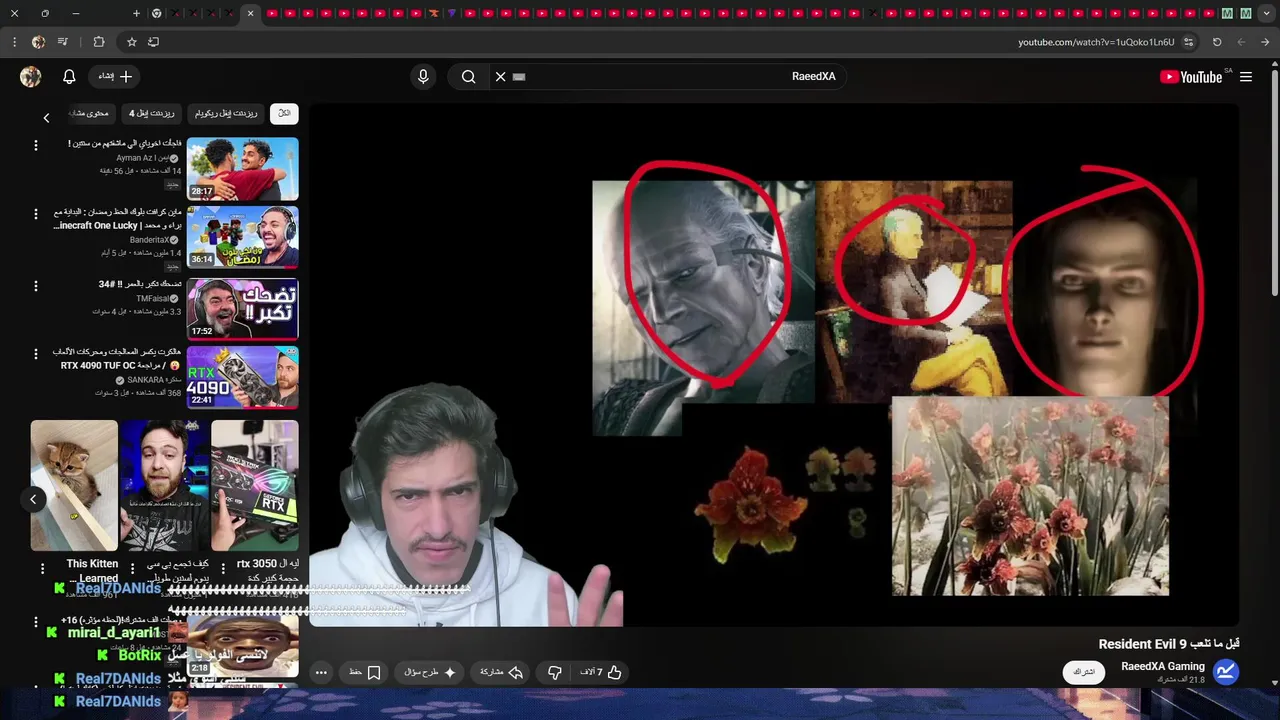Screen dimensions: 1280x720
Task: Open options menu for Minecraft One Lucky video
Action: pos(36,215)
